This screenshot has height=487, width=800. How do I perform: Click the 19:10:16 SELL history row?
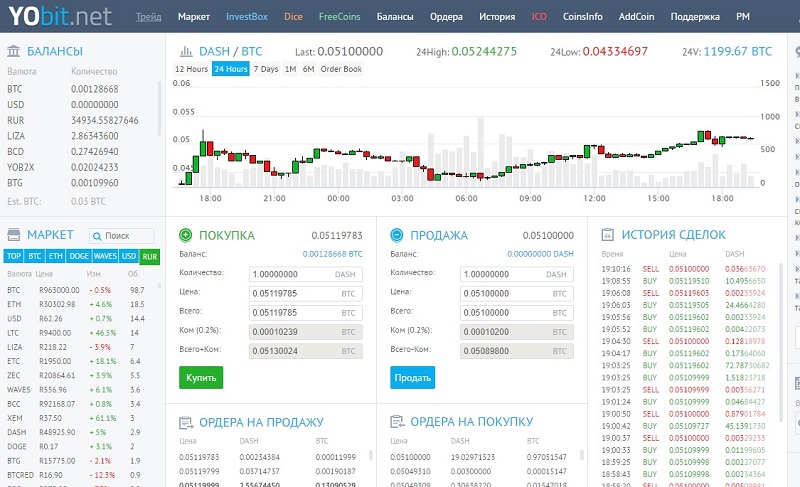pyautogui.click(x=684, y=269)
